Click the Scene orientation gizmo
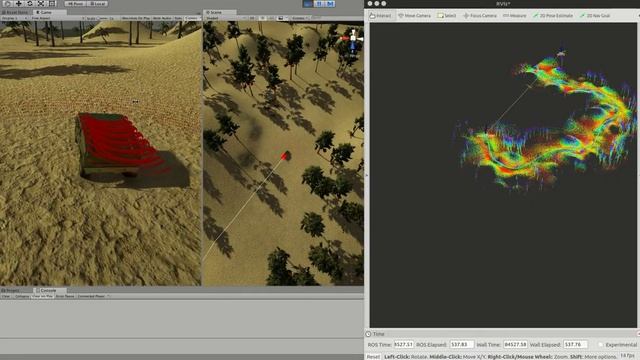Viewport: 640px width, 360px height. click(352, 39)
